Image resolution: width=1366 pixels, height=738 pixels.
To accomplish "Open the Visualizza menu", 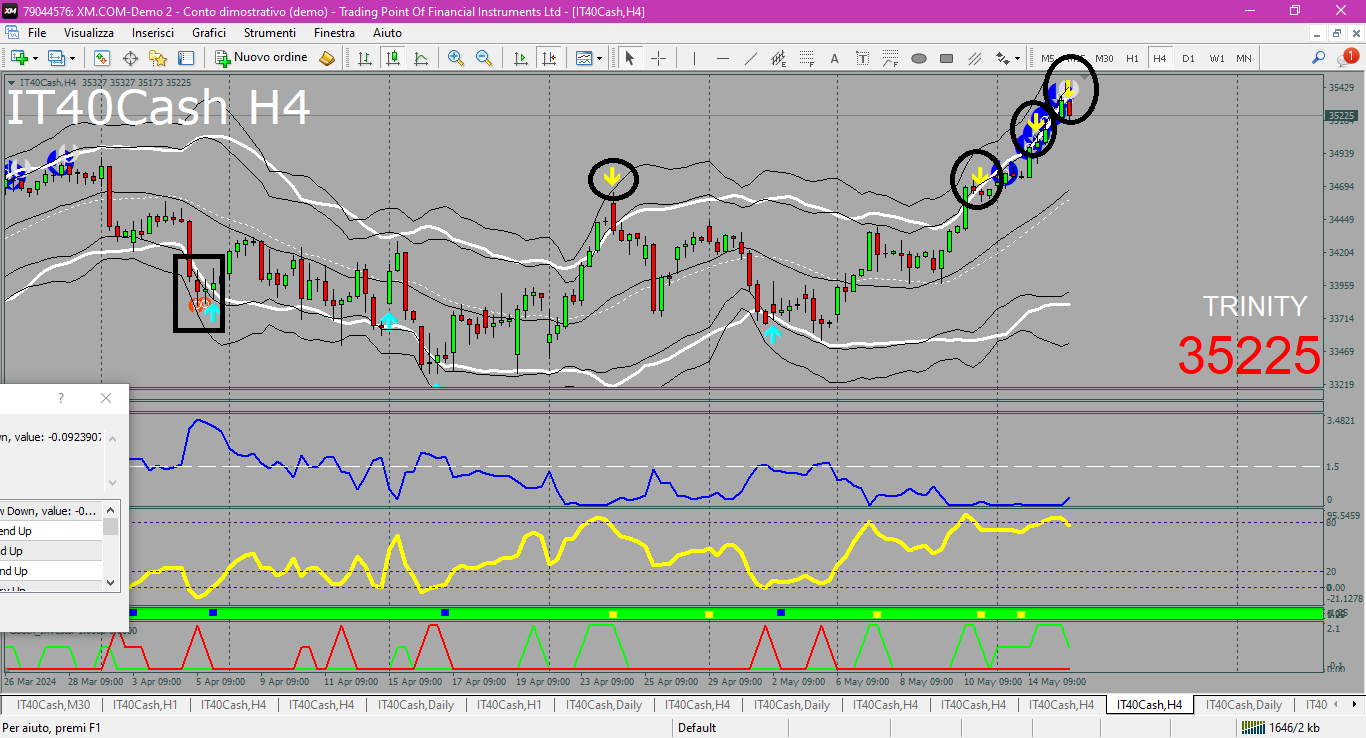I will coord(89,33).
